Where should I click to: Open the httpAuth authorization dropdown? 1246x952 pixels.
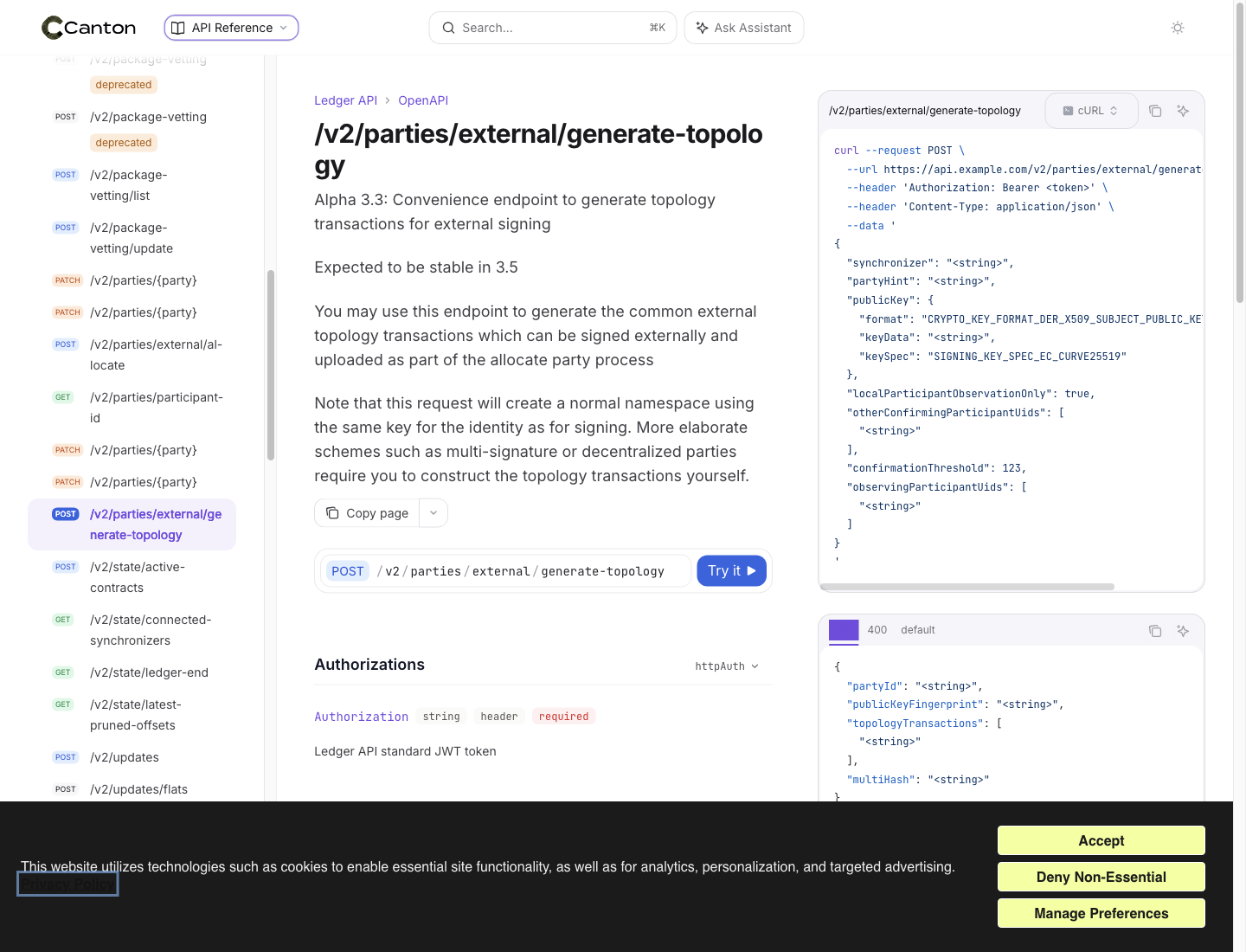(x=727, y=666)
